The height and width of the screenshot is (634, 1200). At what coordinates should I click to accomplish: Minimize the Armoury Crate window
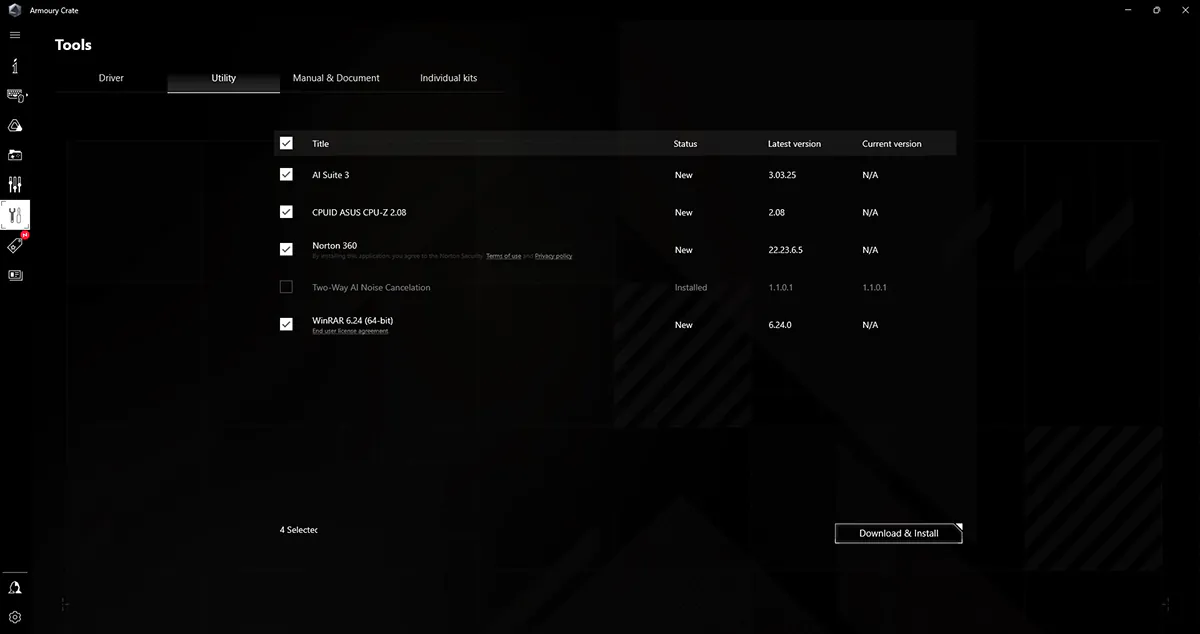point(1127,10)
